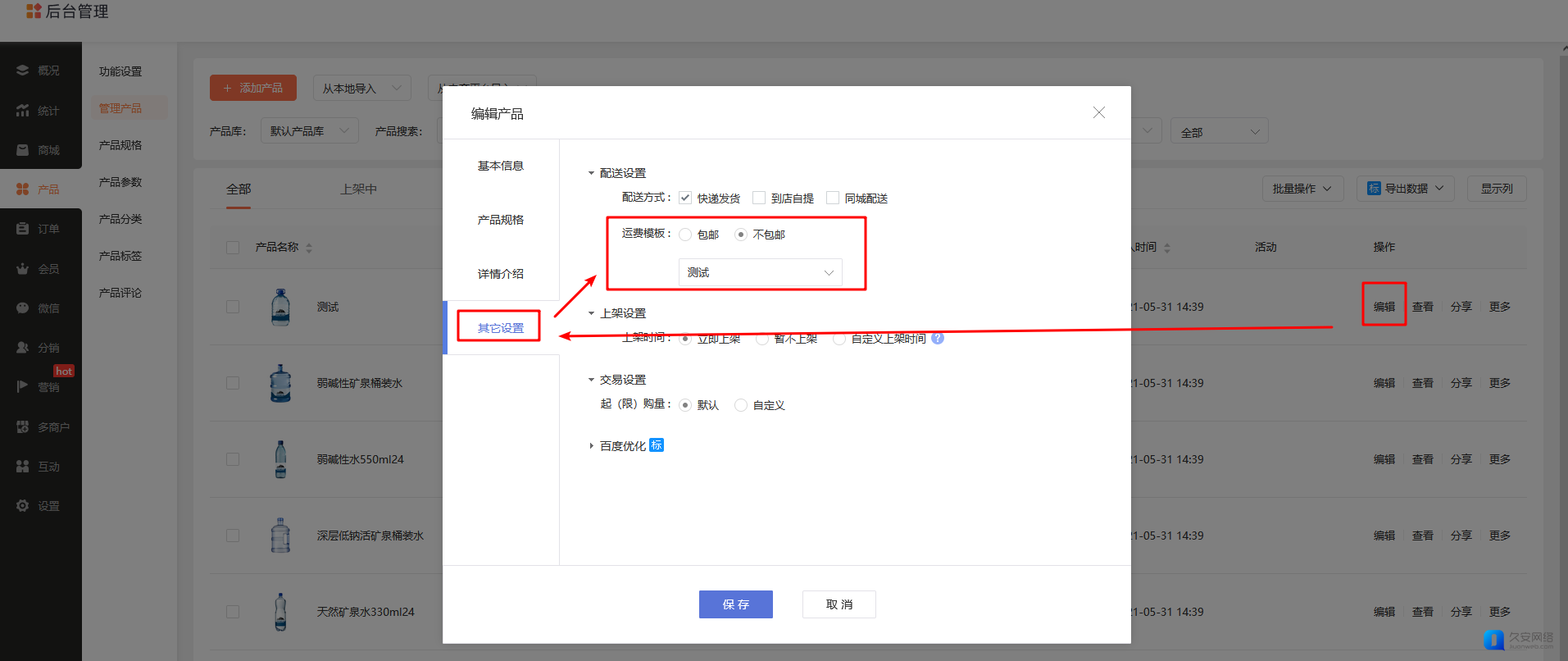The height and width of the screenshot is (661, 1568).
Task: Collapse the 配送设置 section
Action: [591, 173]
